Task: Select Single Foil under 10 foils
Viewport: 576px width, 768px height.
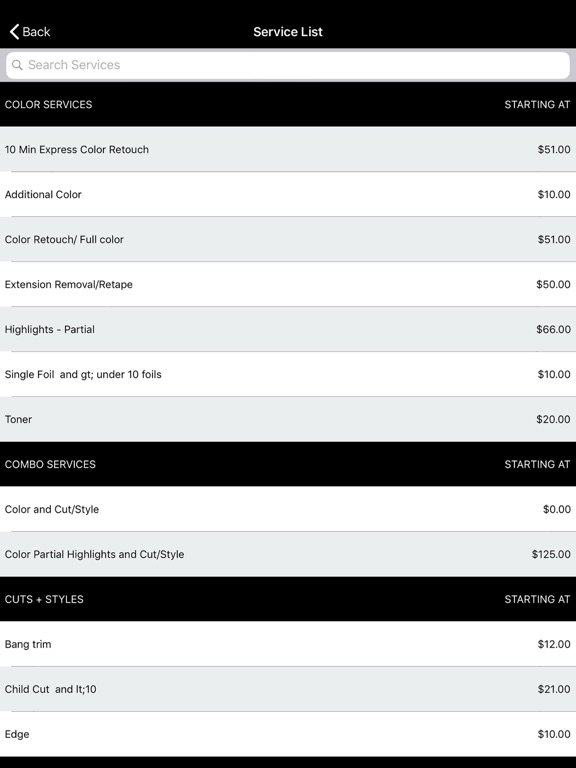Action: 288,375
